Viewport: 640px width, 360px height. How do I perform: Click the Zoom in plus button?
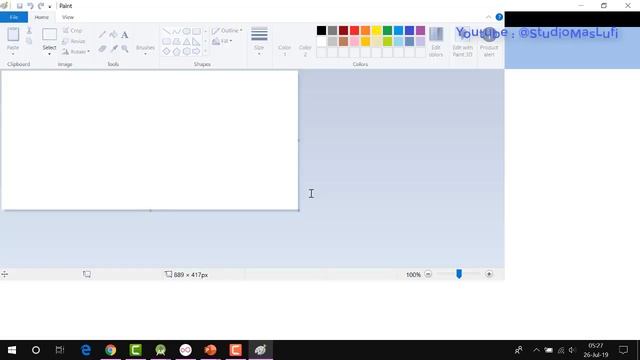point(489,274)
